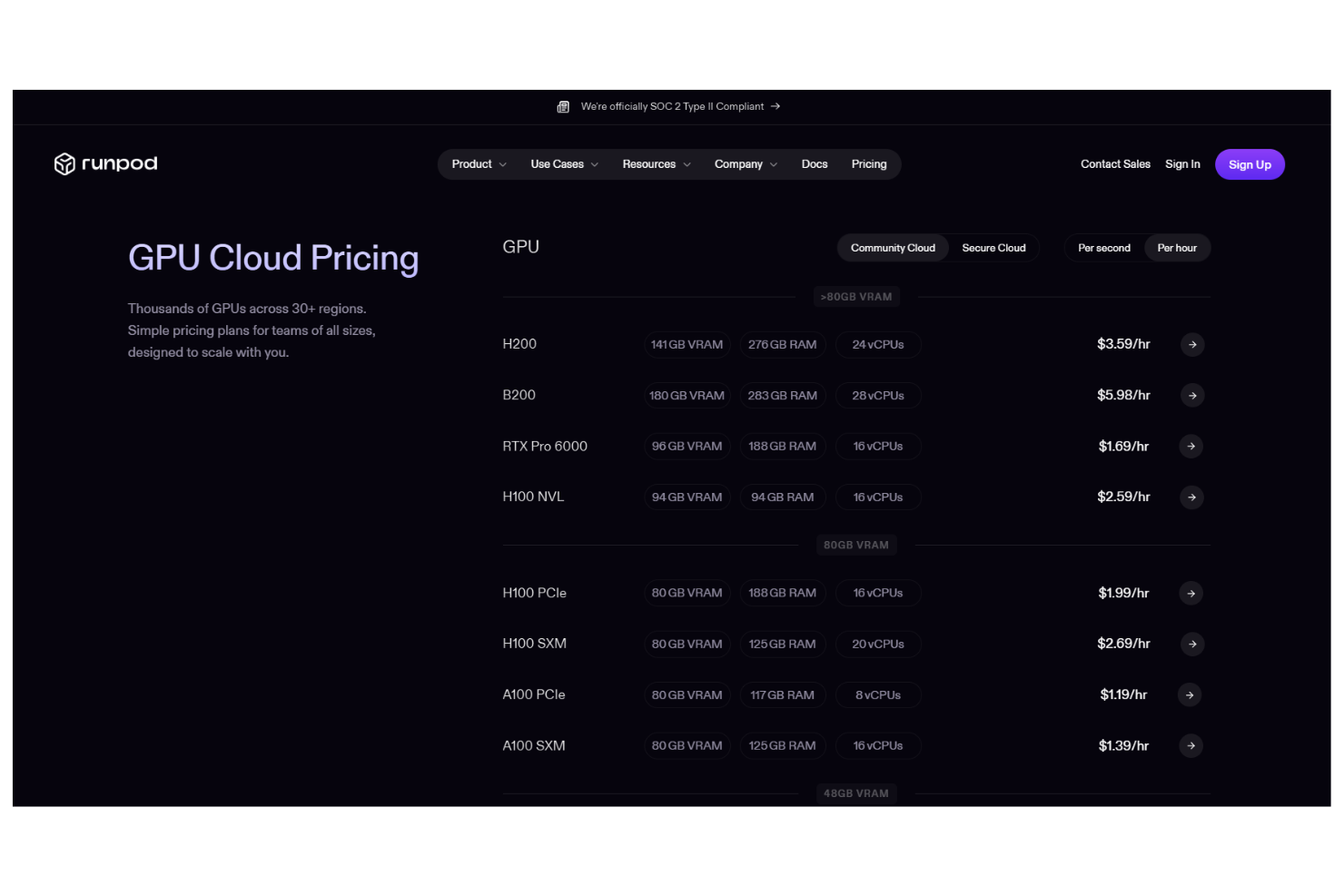Click H100 PCIe GPU name
1344x896 pixels.
pos(534,594)
